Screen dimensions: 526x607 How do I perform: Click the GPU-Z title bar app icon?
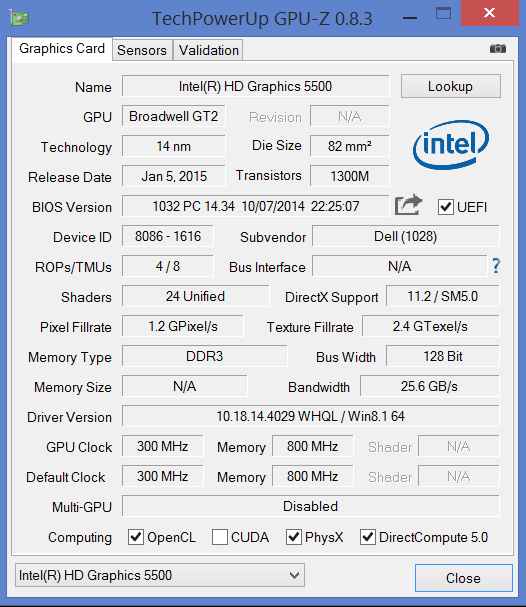(19, 18)
